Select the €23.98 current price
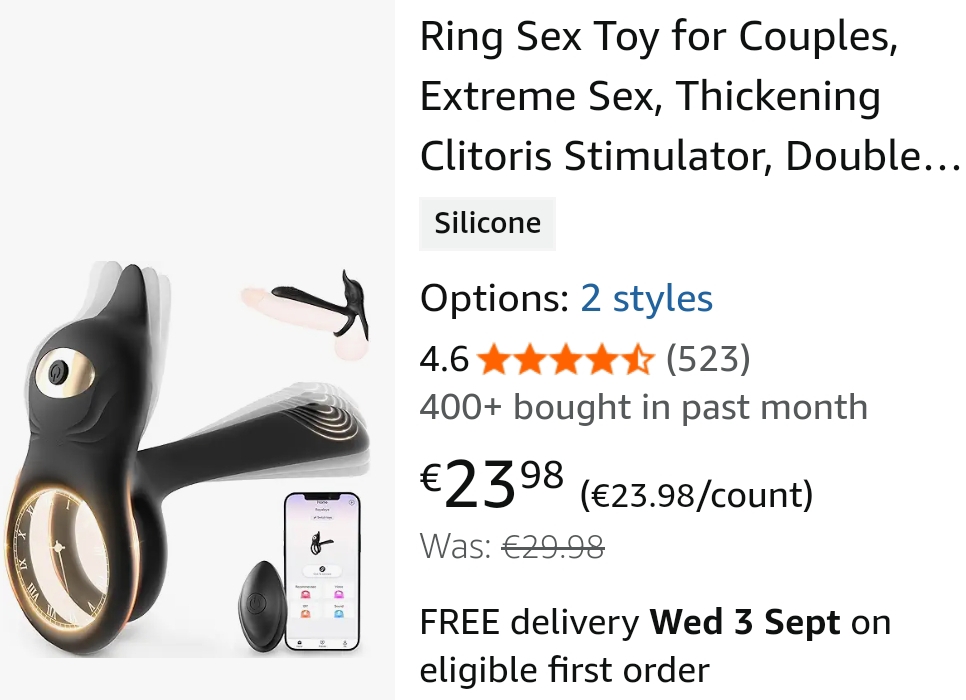This screenshot has width=966, height=700. (x=492, y=485)
